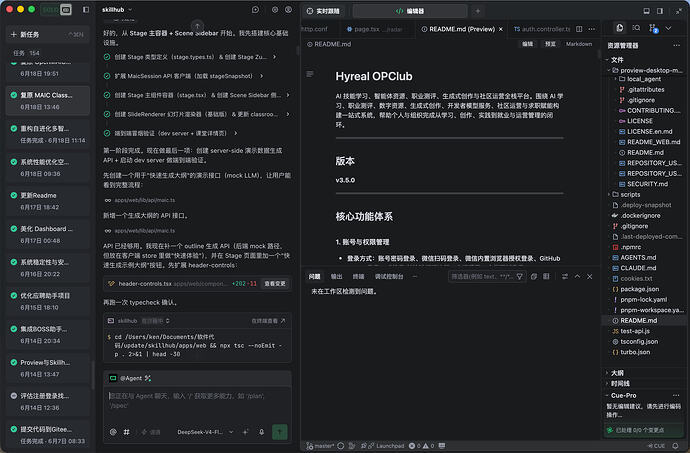Screen dimensions: 690x453
Task: Click the copy icon in problems panel toolbar
Action: pos(534,276)
